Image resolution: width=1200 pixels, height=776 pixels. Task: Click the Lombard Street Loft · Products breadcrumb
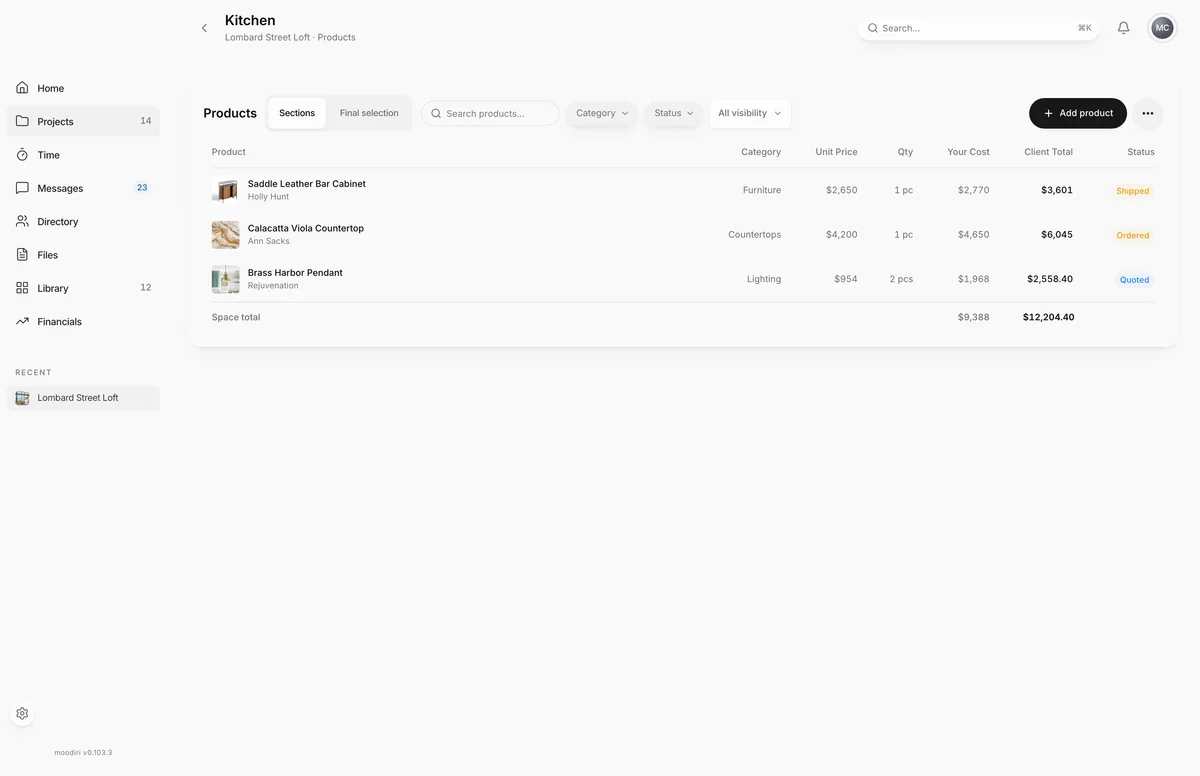click(x=290, y=38)
